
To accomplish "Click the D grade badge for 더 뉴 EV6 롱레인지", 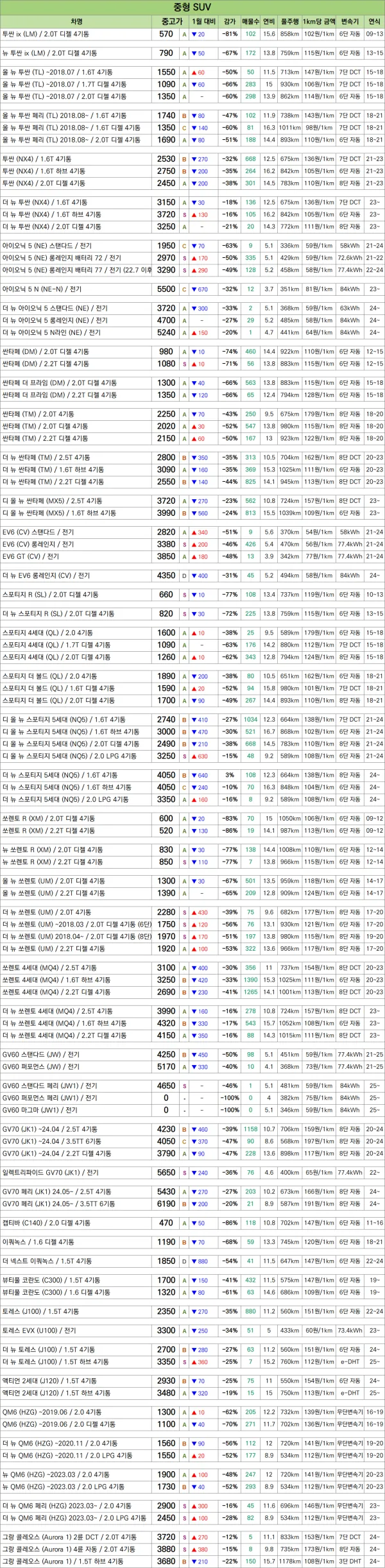I will pyautogui.click(x=184, y=575).
